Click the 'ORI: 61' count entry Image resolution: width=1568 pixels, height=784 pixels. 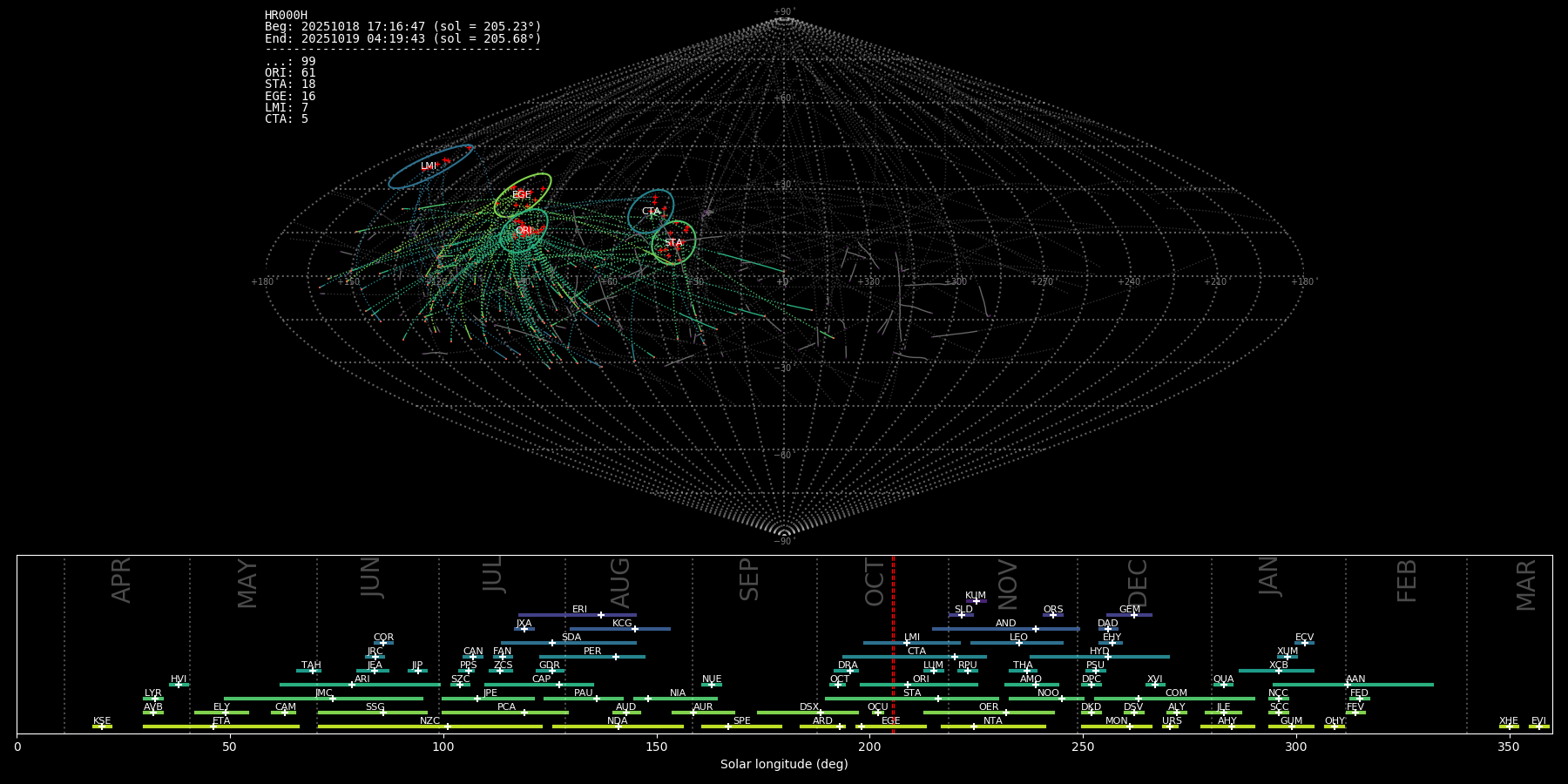(x=290, y=73)
